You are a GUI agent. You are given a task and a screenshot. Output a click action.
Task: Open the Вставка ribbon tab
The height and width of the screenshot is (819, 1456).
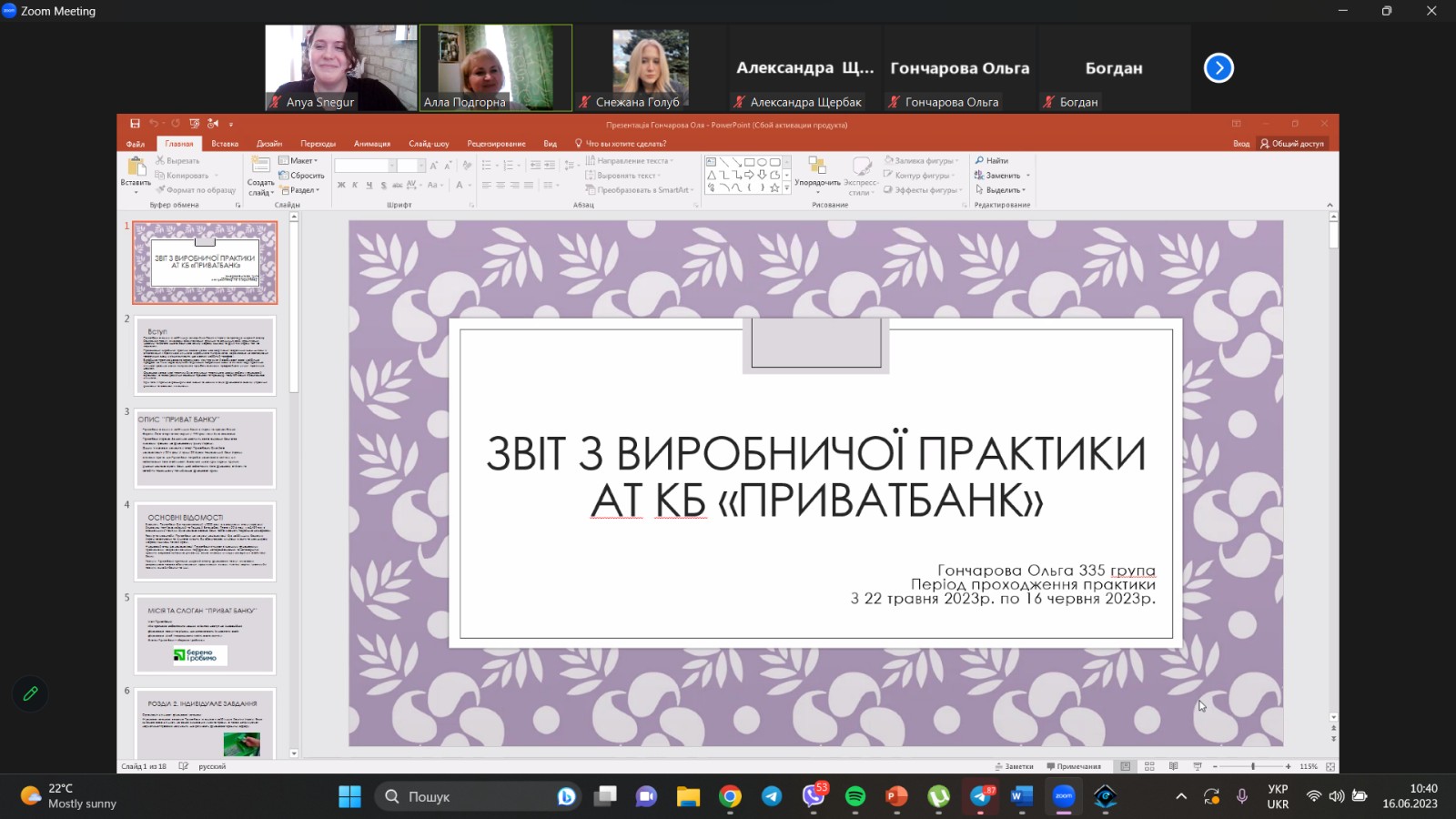225,144
